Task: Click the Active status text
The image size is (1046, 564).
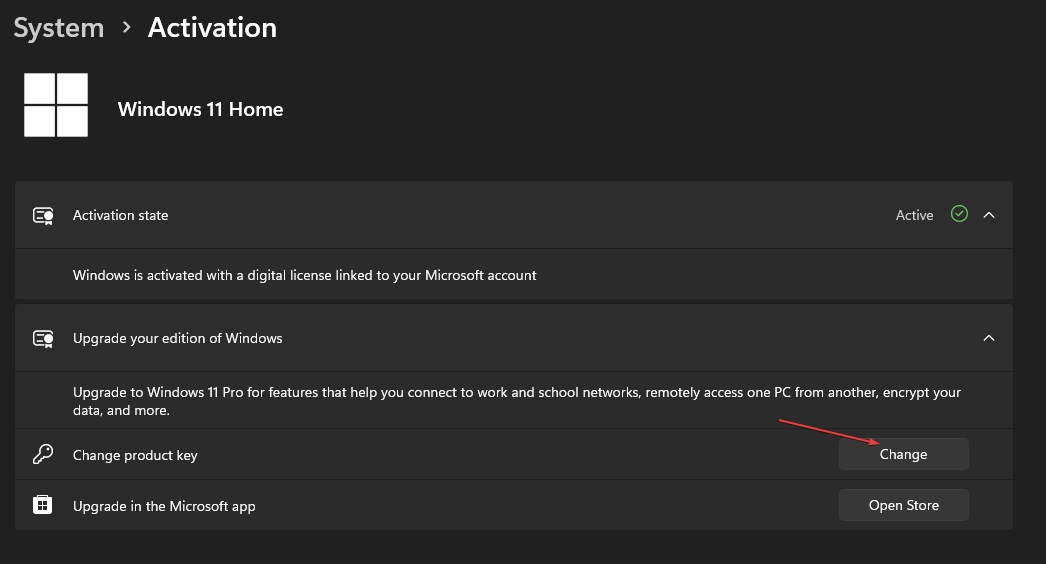Action: pos(914,215)
